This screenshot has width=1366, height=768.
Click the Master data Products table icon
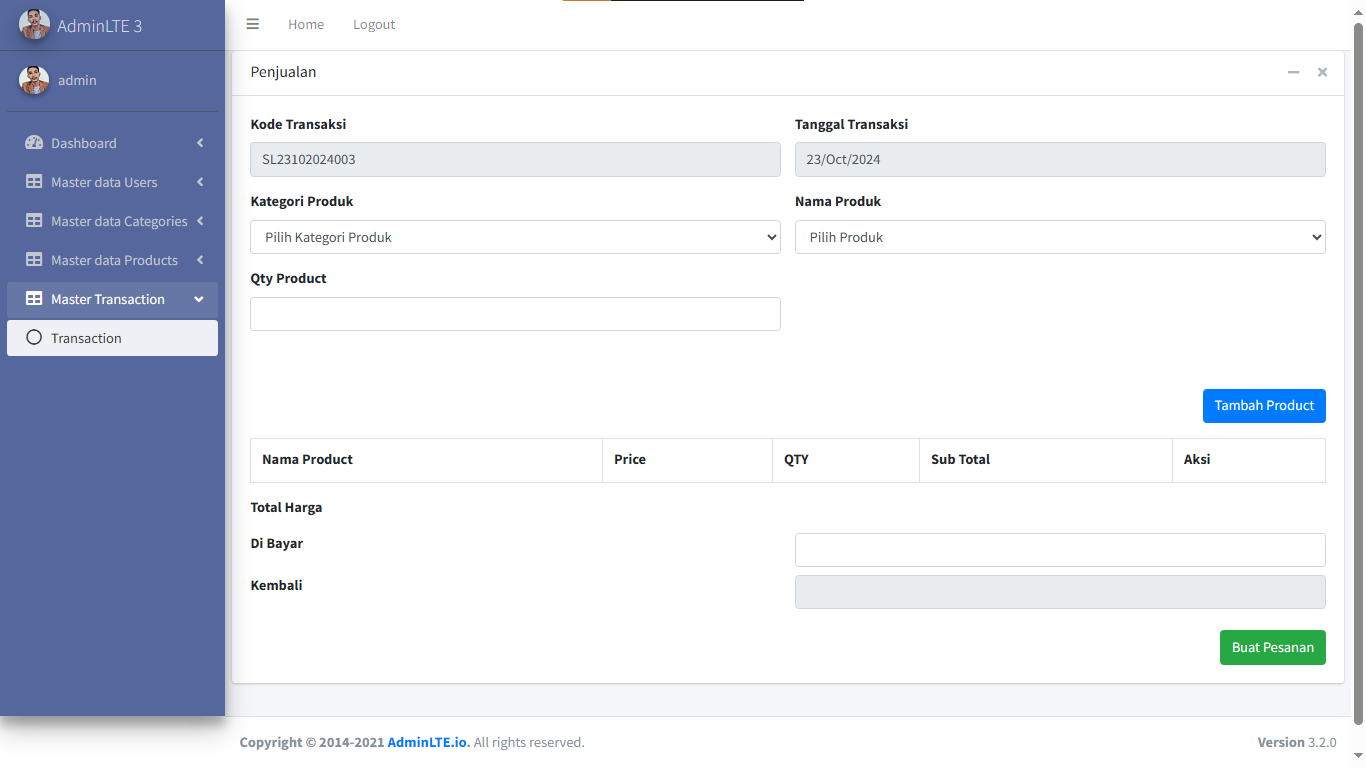[x=34, y=260]
